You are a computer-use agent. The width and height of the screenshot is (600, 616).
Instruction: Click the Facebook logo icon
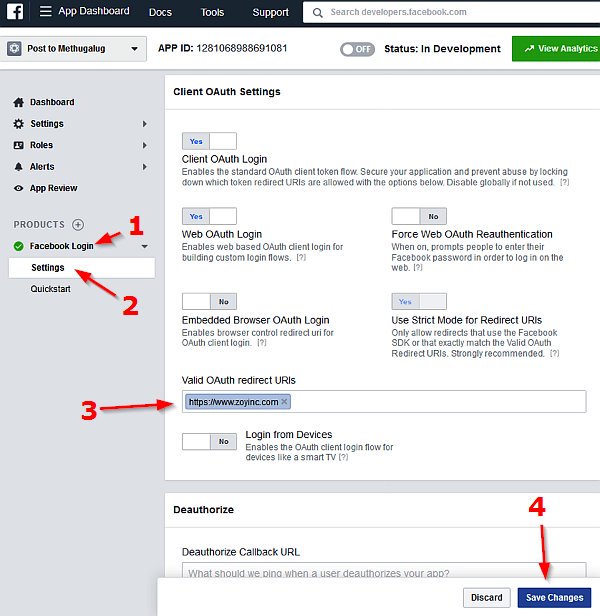(x=15, y=11)
